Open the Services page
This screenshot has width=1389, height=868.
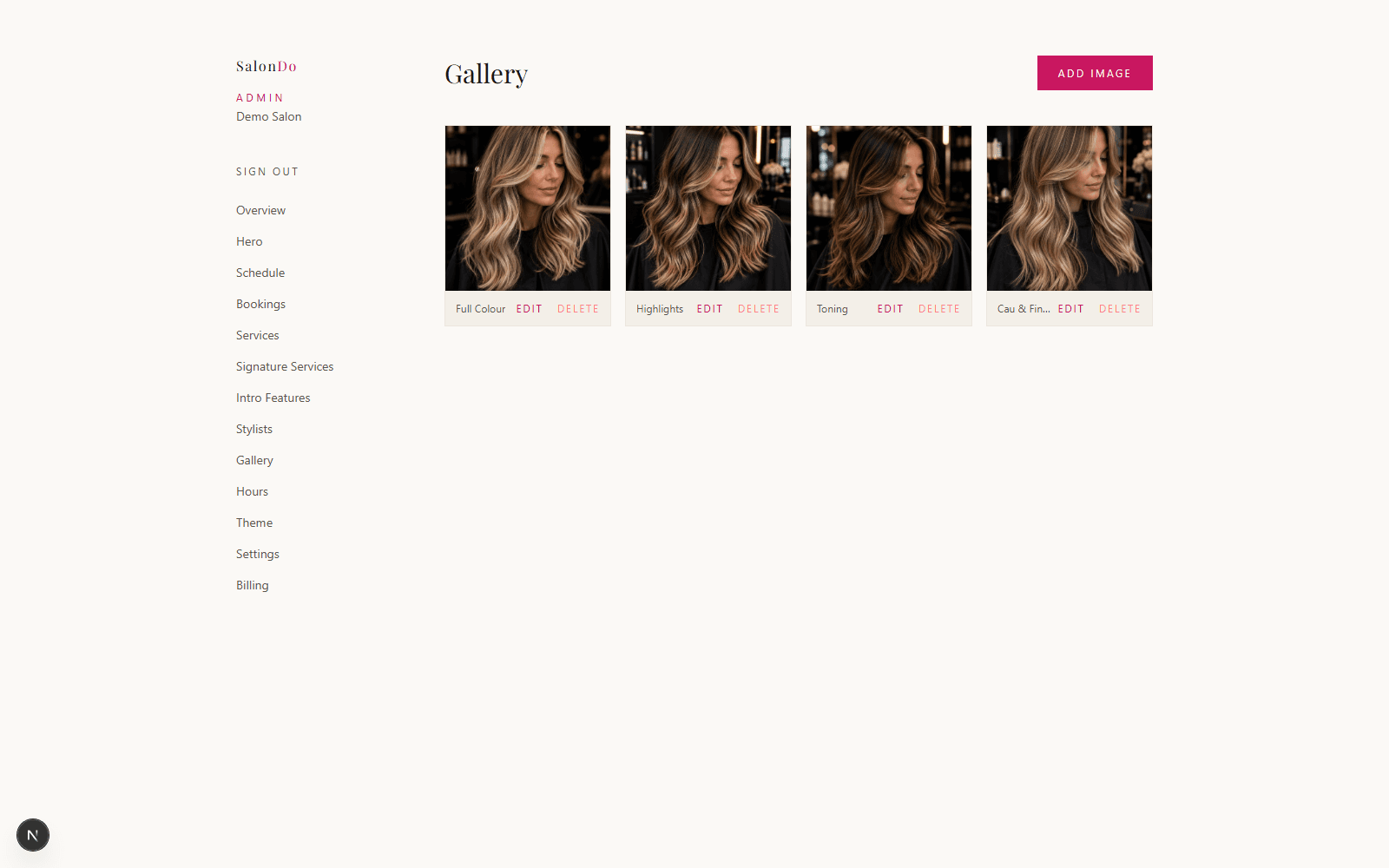click(258, 335)
